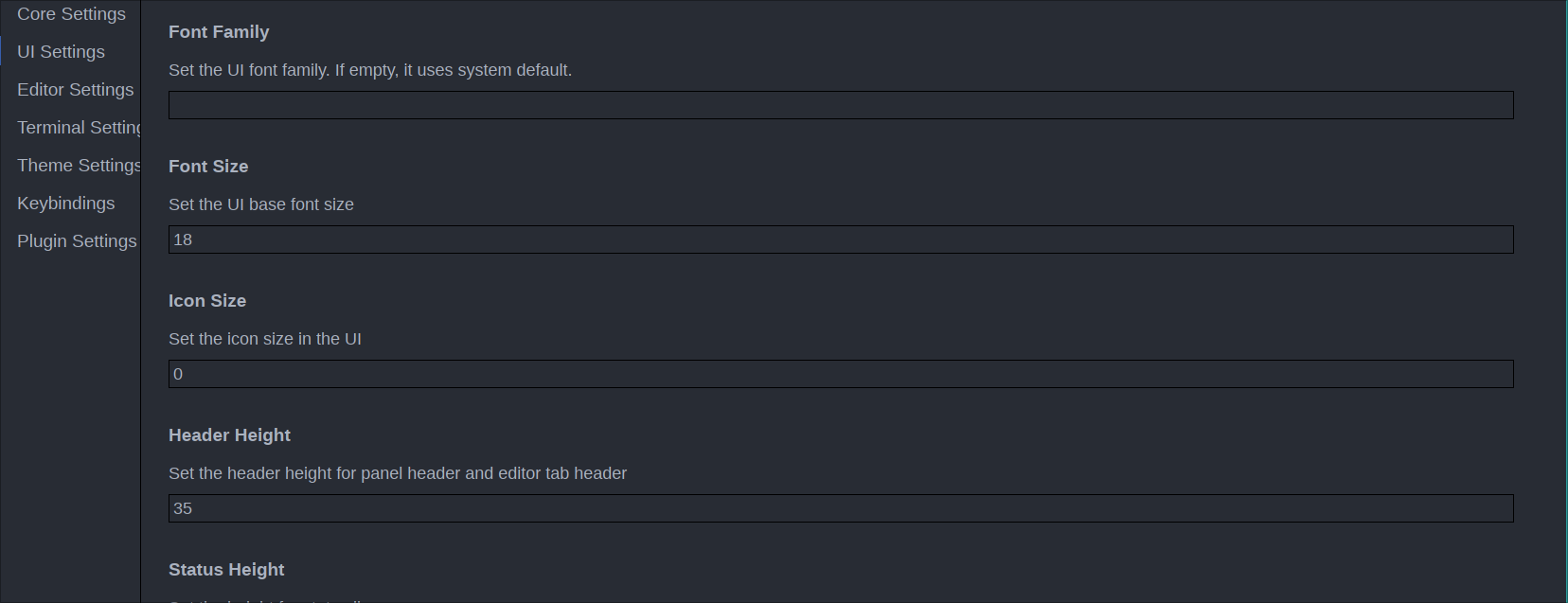
Task: Open Plugin Settings from the sidebar
Action: (77, 240)
